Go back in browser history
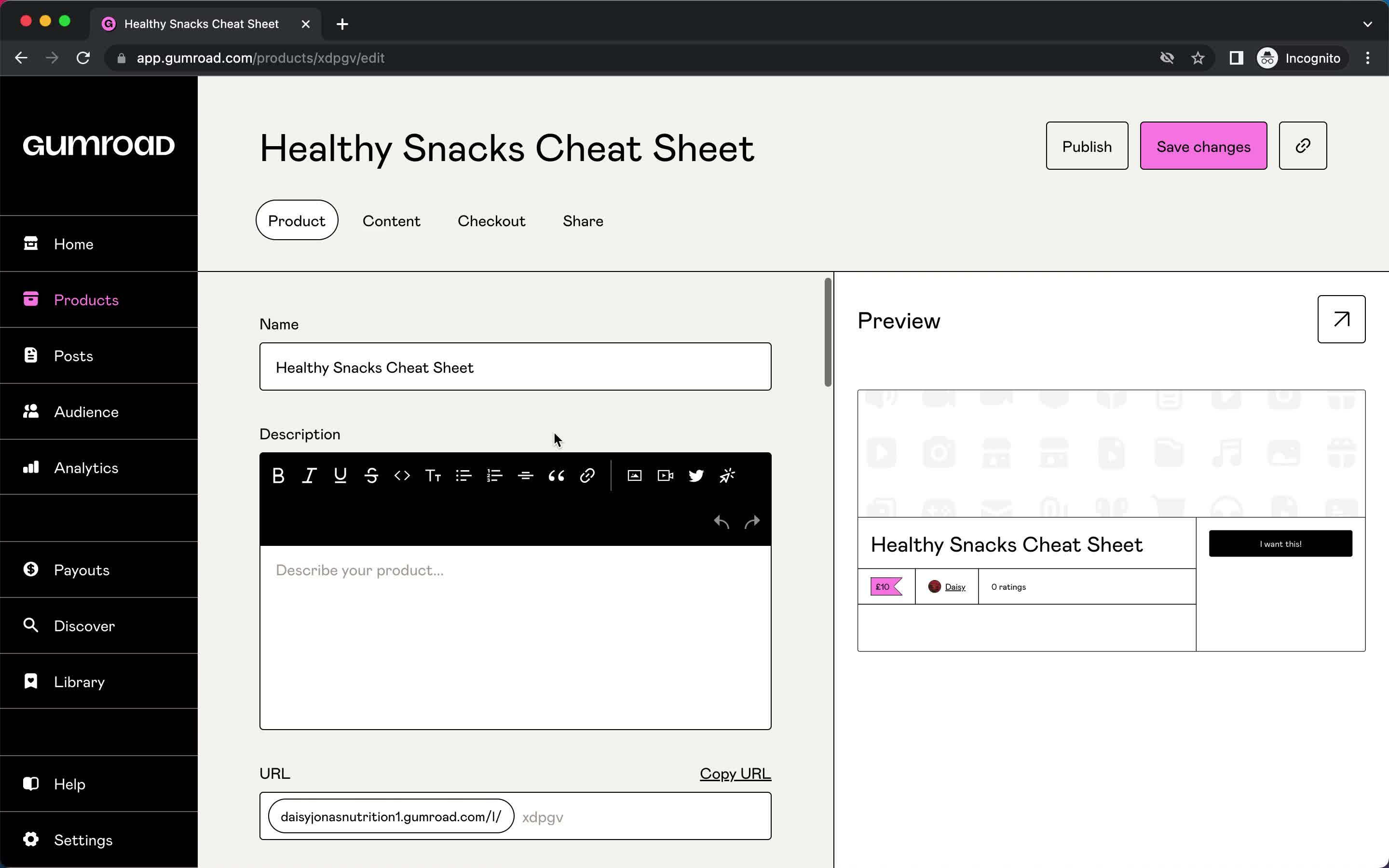1389x868 pixels. coord(21,58)
